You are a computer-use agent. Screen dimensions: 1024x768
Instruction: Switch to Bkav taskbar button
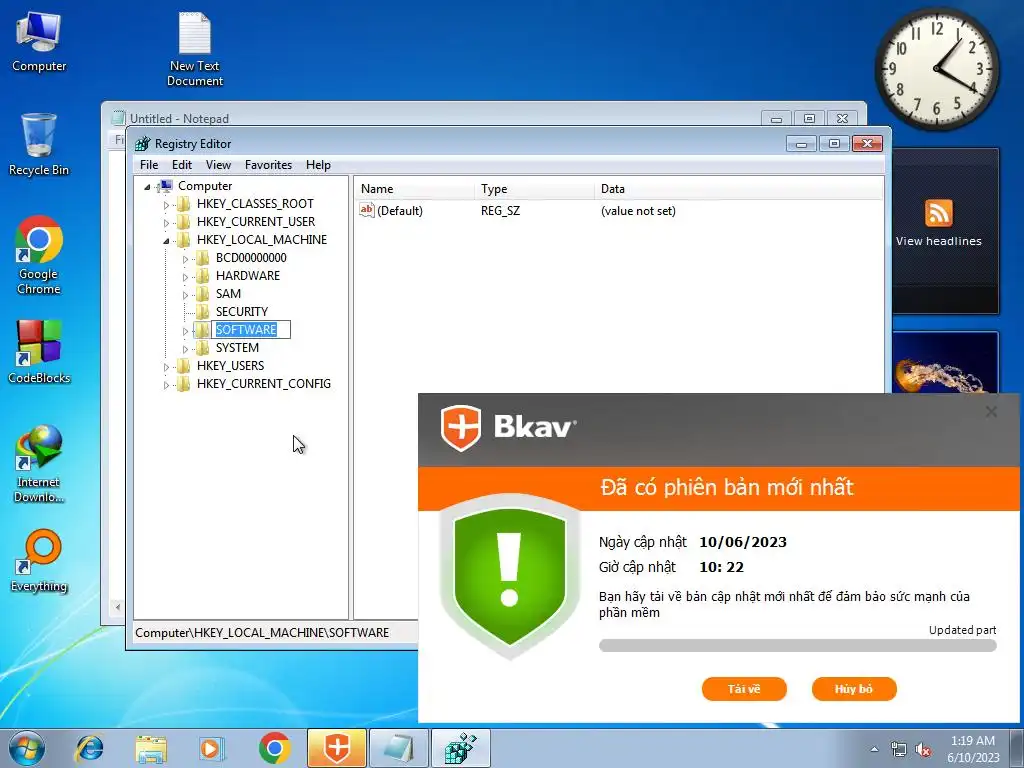click(336, 748)
